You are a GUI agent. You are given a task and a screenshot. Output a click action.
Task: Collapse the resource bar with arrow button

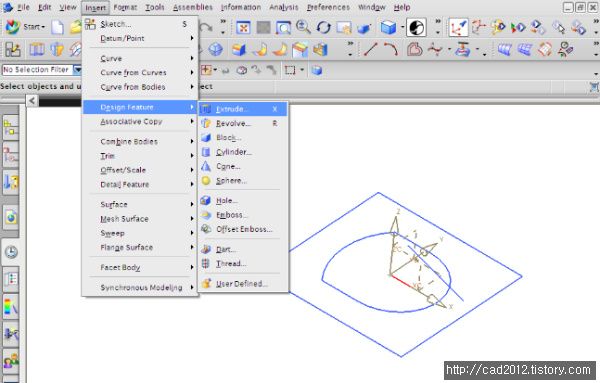click(x=32, y=101)
